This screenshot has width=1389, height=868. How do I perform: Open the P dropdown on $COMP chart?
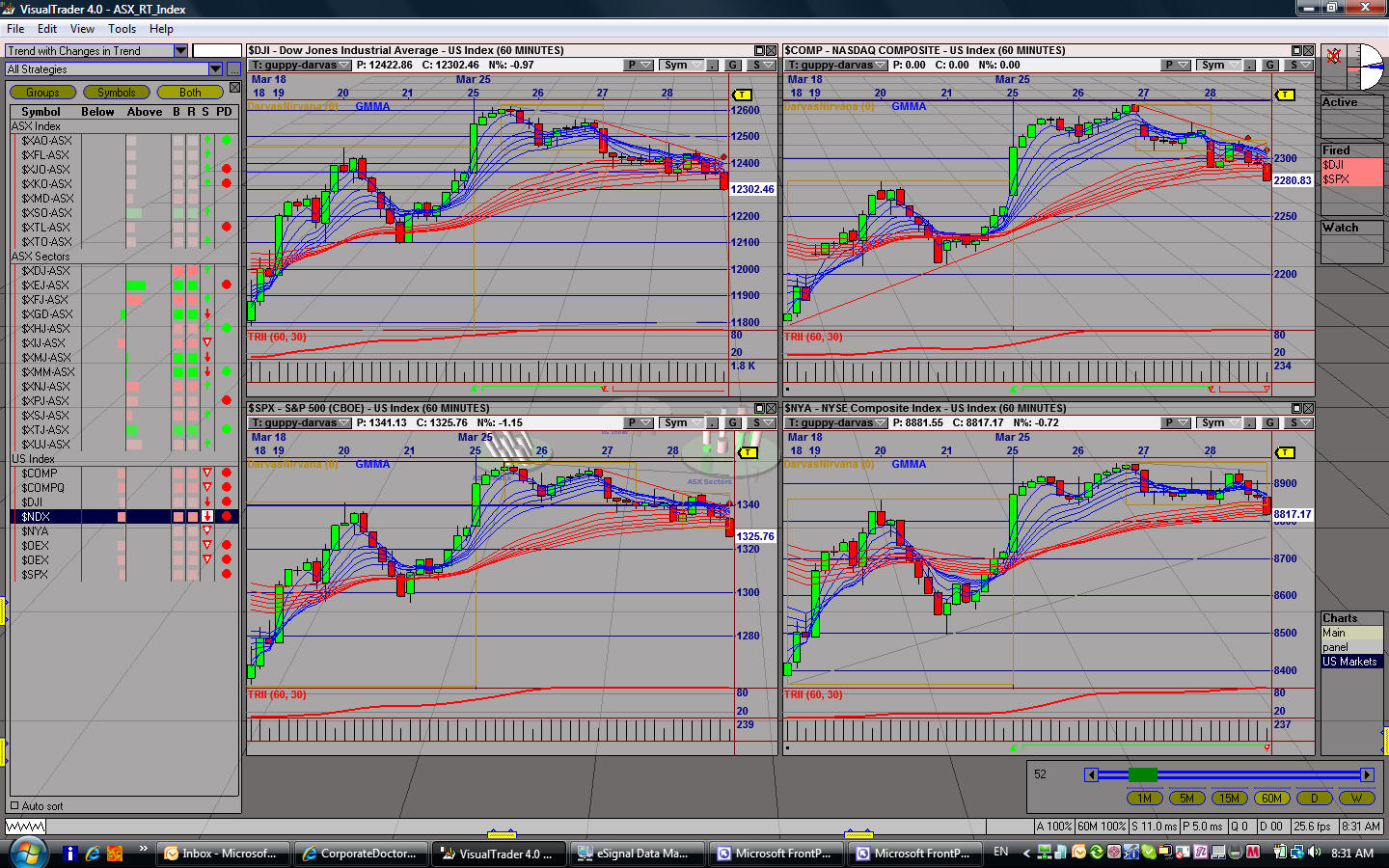pyautogui.click(x=1176, y=66)
